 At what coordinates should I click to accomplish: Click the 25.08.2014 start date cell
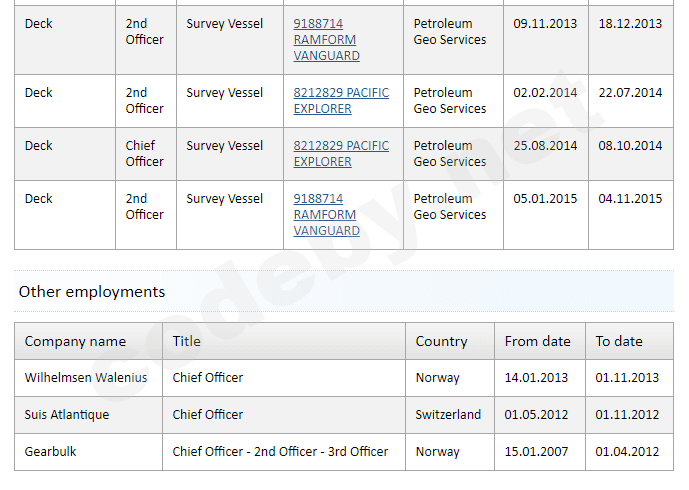click(545, 146)
